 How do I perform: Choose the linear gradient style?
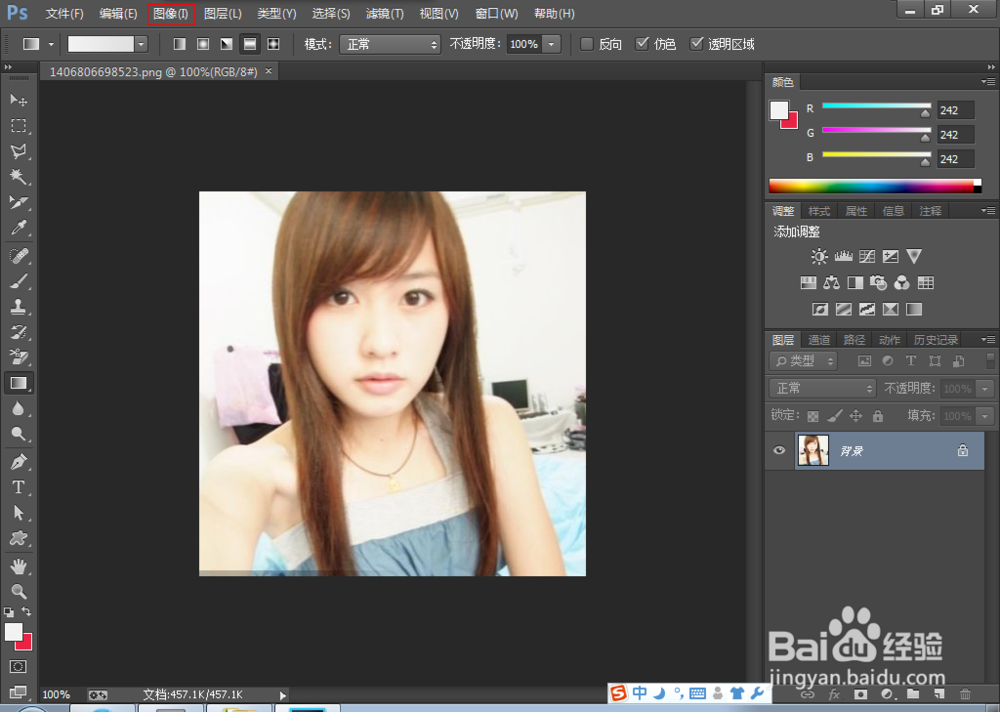[x=180, y=44]
